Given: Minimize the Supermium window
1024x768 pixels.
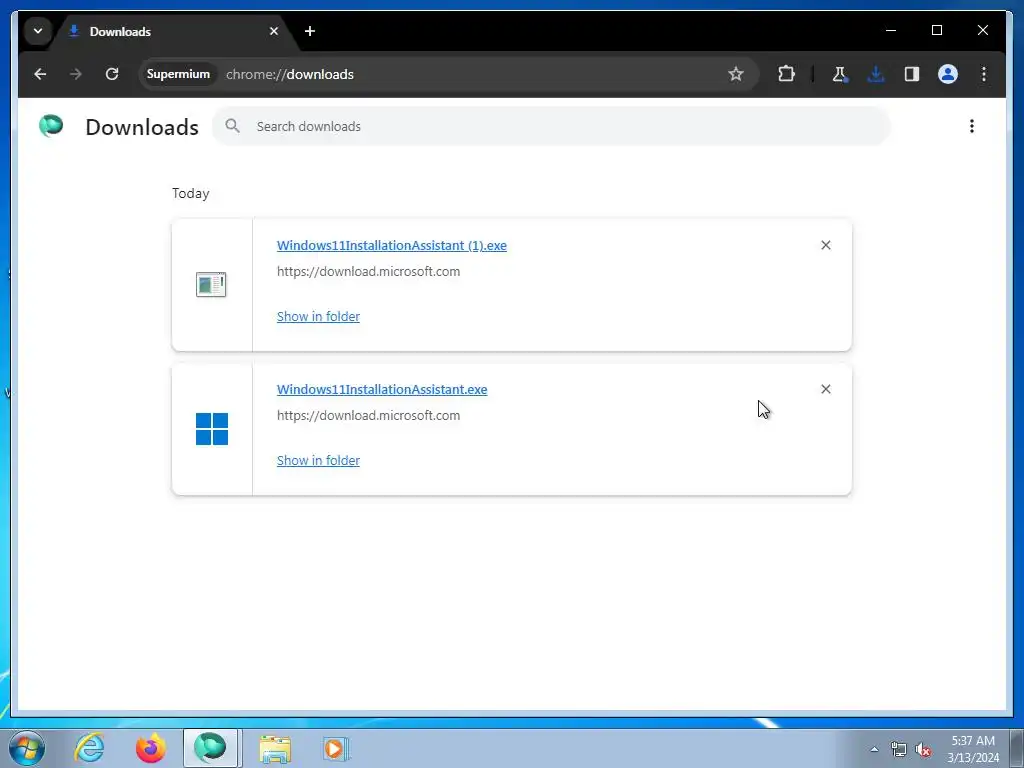Looking at the screenshot, I should (x=891, y=31).
